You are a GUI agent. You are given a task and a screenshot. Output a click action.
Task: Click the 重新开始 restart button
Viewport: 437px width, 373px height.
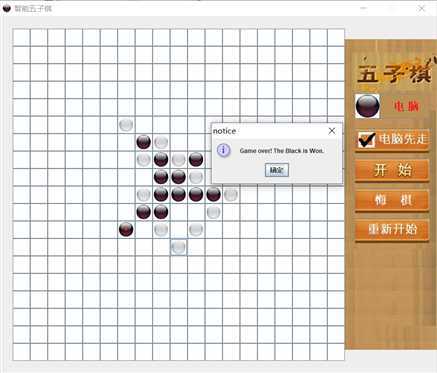coord(392,230)
